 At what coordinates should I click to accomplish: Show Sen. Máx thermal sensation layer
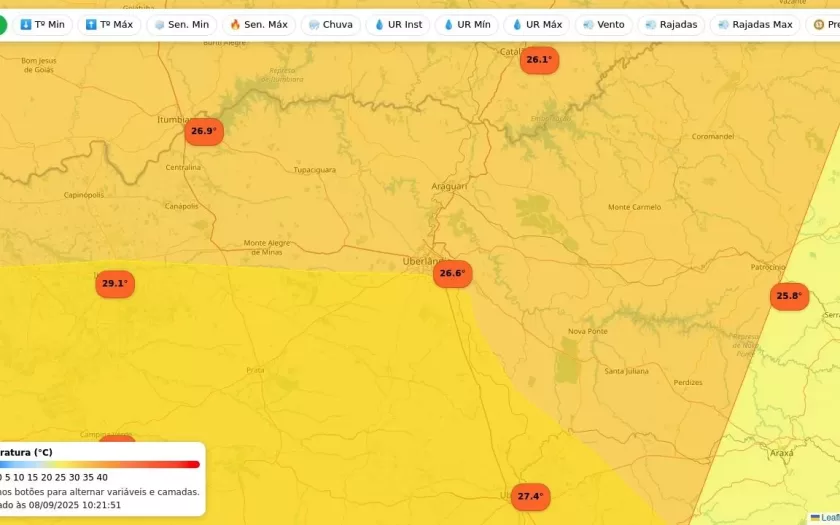pyautogui.click(x=258, y=24)
